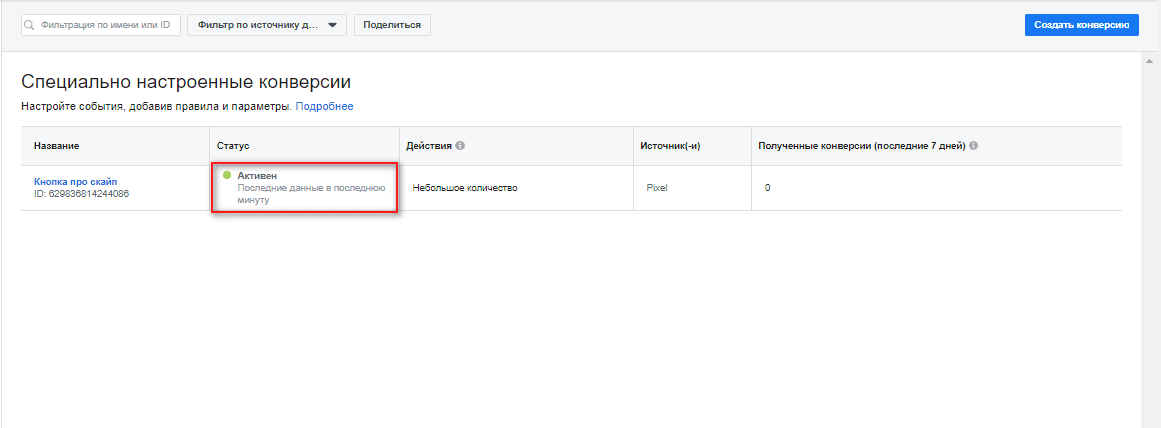
Task: Focus the Фильтрация по имени или ID field
Action: [x=101, y=25]
